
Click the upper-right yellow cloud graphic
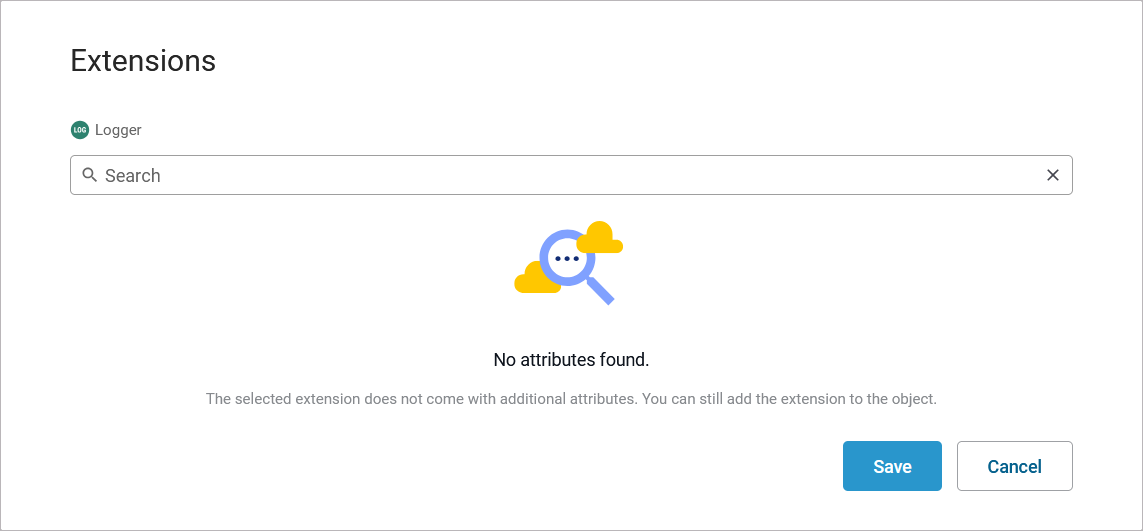[x=600, y=238]
